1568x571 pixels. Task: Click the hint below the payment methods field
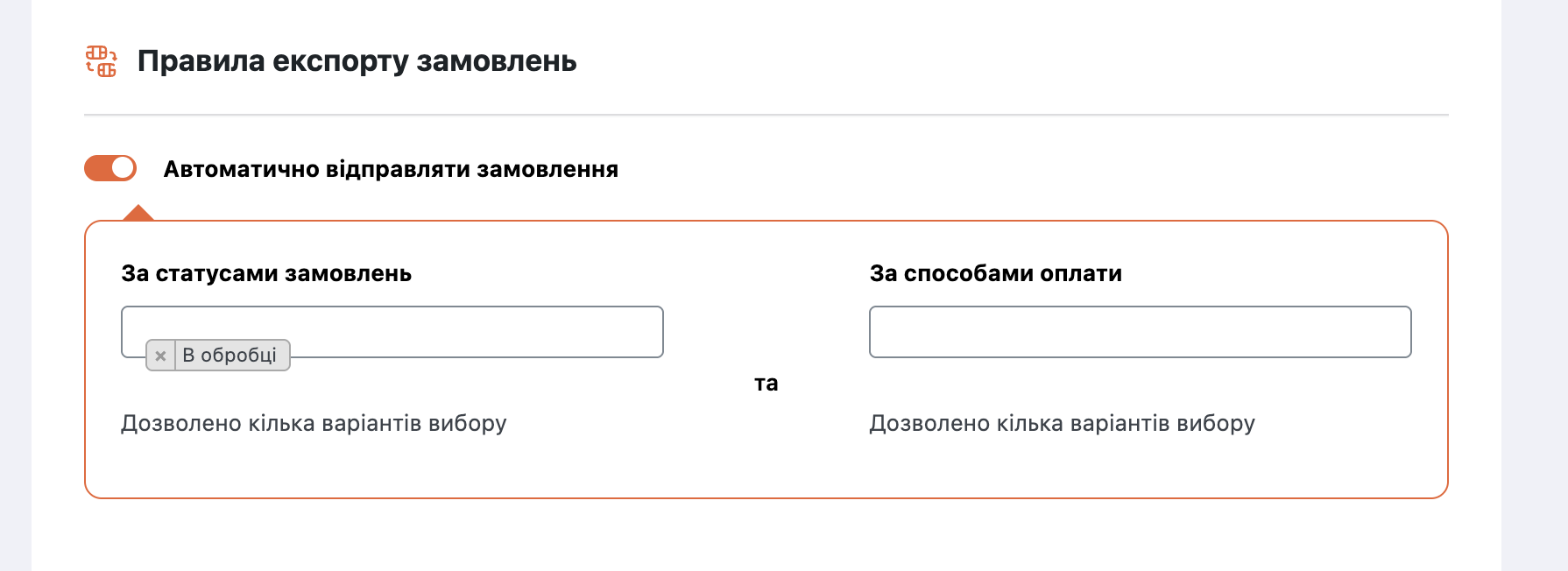[x=1062, y=423]
